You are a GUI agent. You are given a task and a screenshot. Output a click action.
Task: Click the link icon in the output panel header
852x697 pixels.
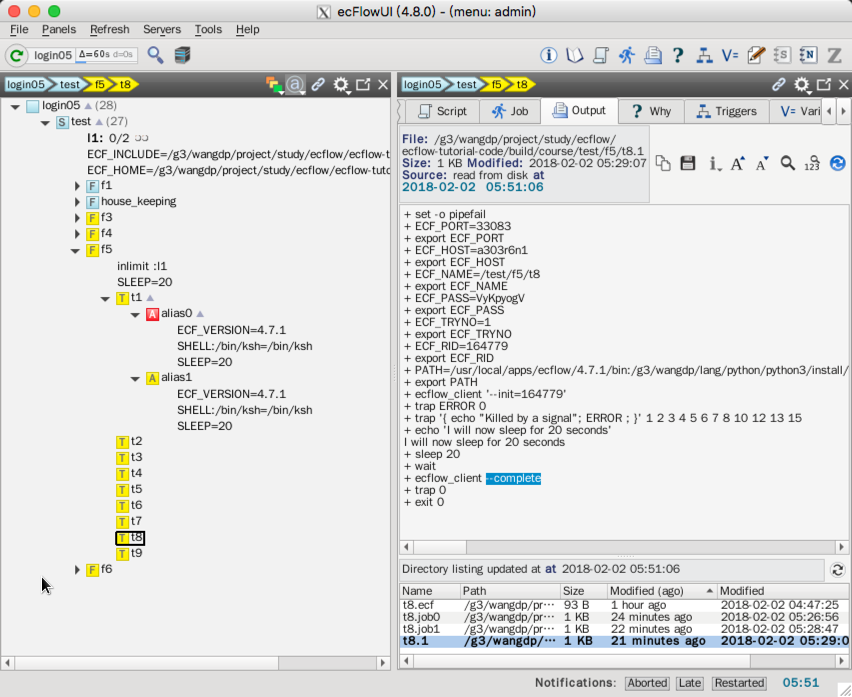point(779,84)
